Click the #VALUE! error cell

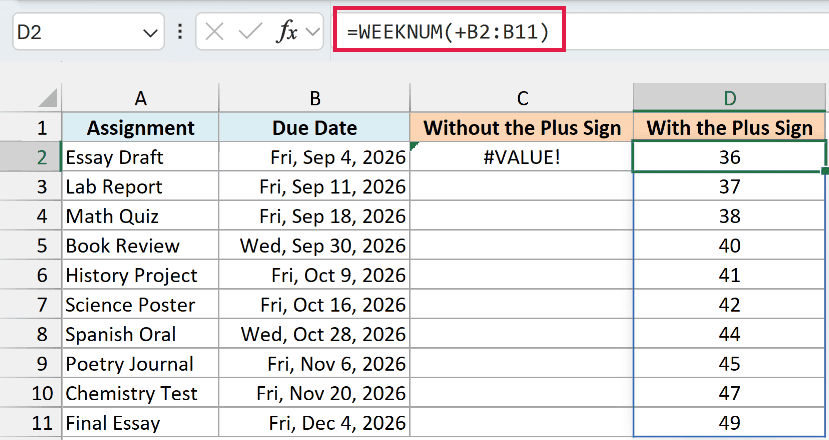click(x=522, y=157)
